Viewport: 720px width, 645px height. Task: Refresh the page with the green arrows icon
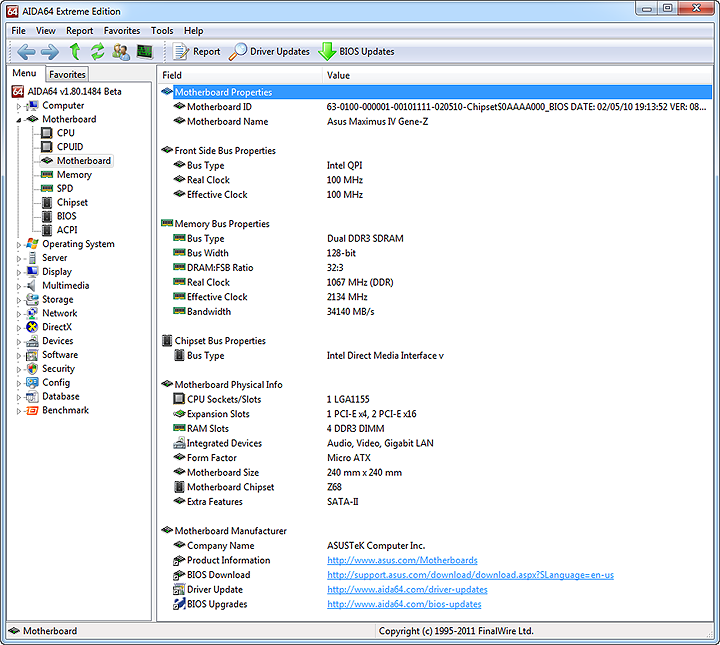tap(97, 51)
